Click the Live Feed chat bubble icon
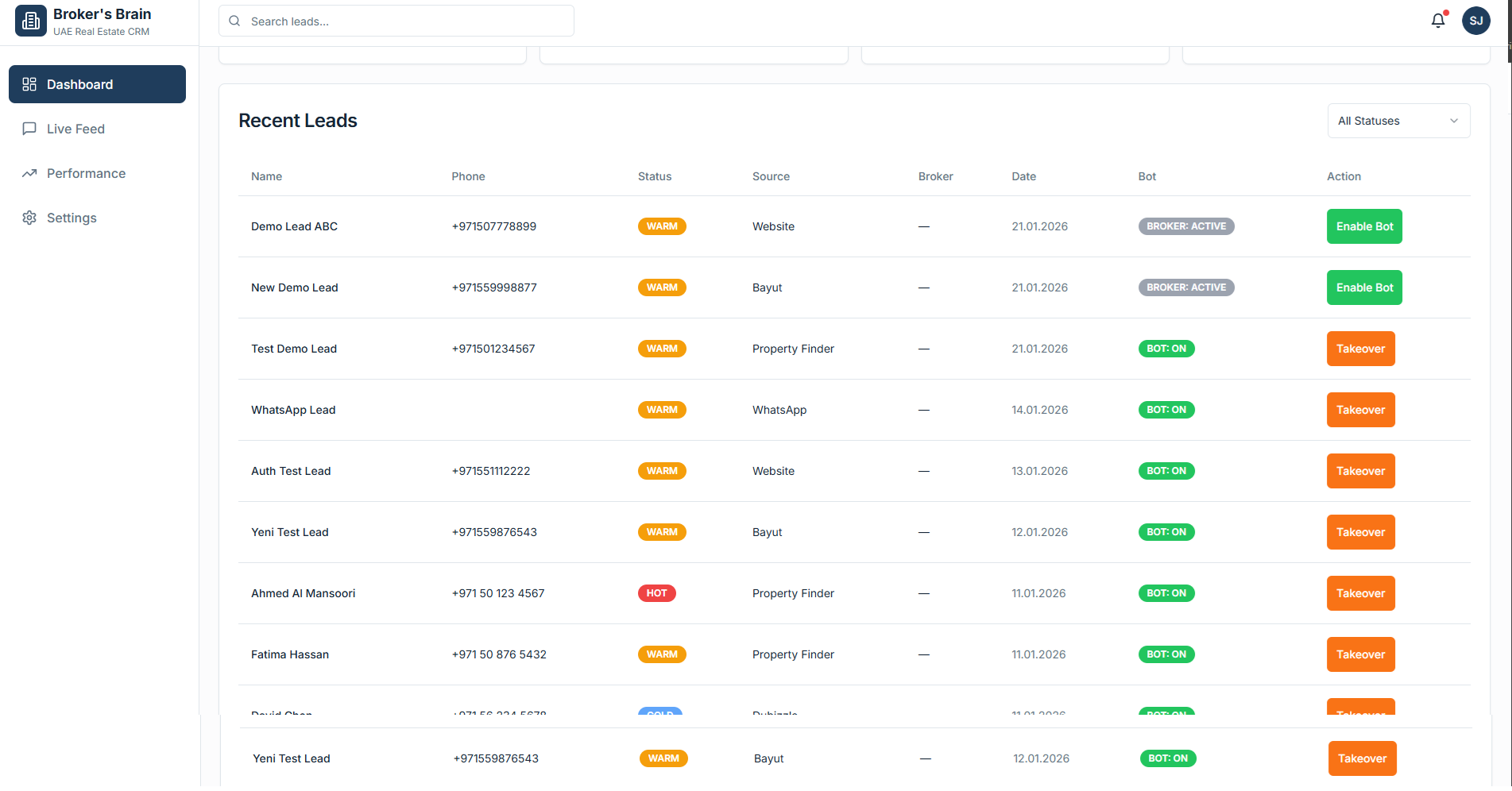1512x791 pixels. (x=29, y=129)
